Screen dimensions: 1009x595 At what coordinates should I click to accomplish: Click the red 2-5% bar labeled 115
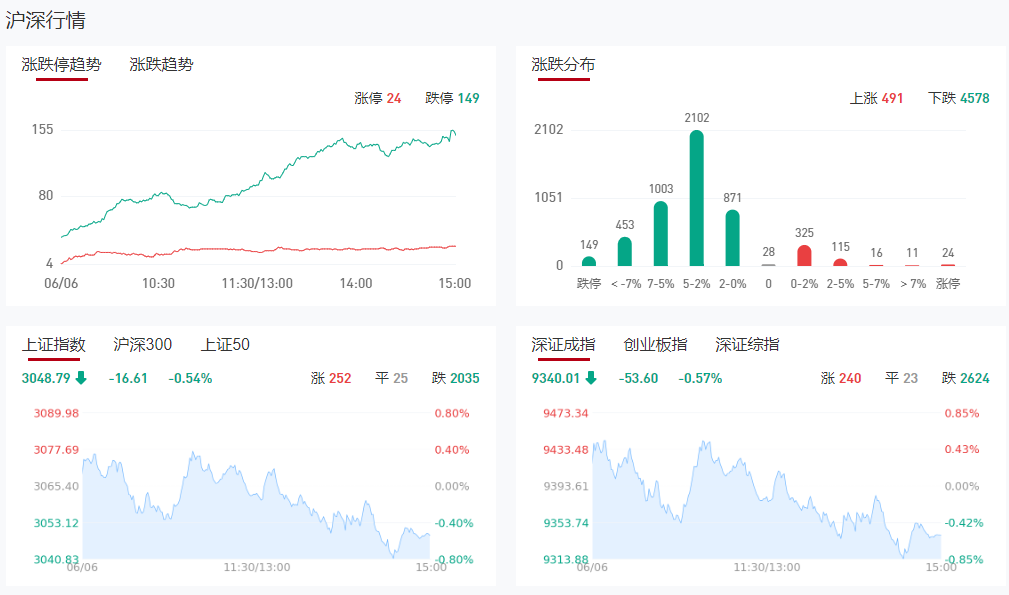[840, 262]
